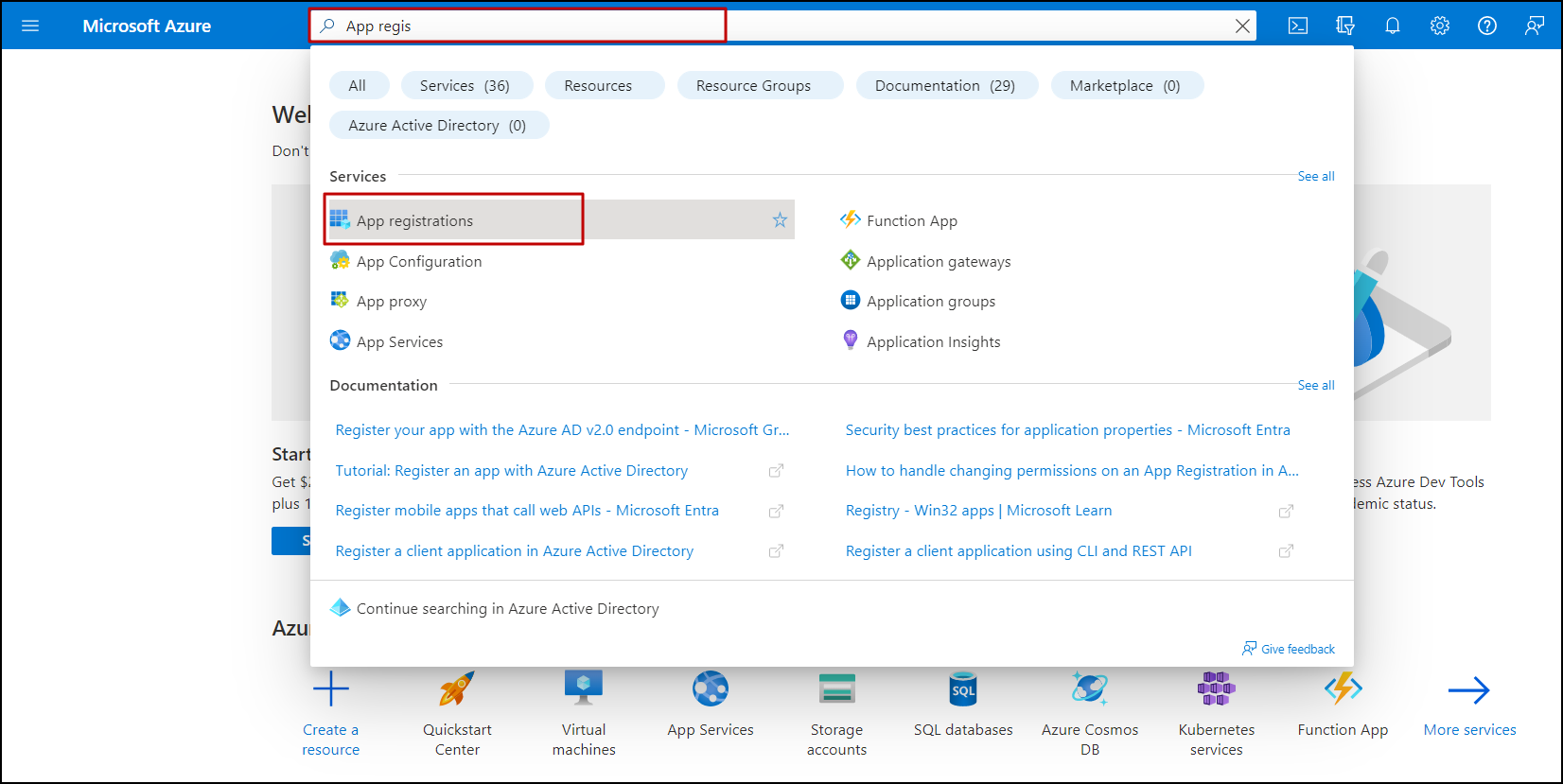Open the App registrations service result
The height and width of the screenshot is (784, 1563).
coord(562,220)
